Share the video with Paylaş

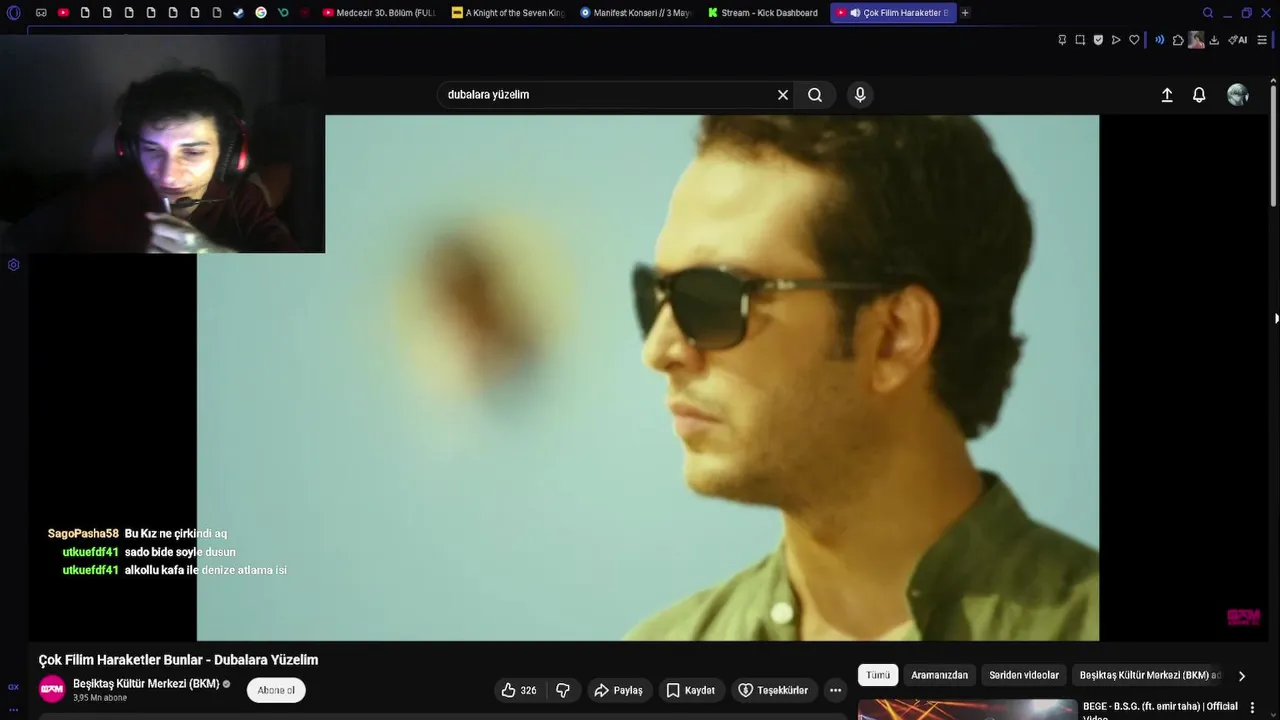[x=618, y=690]
